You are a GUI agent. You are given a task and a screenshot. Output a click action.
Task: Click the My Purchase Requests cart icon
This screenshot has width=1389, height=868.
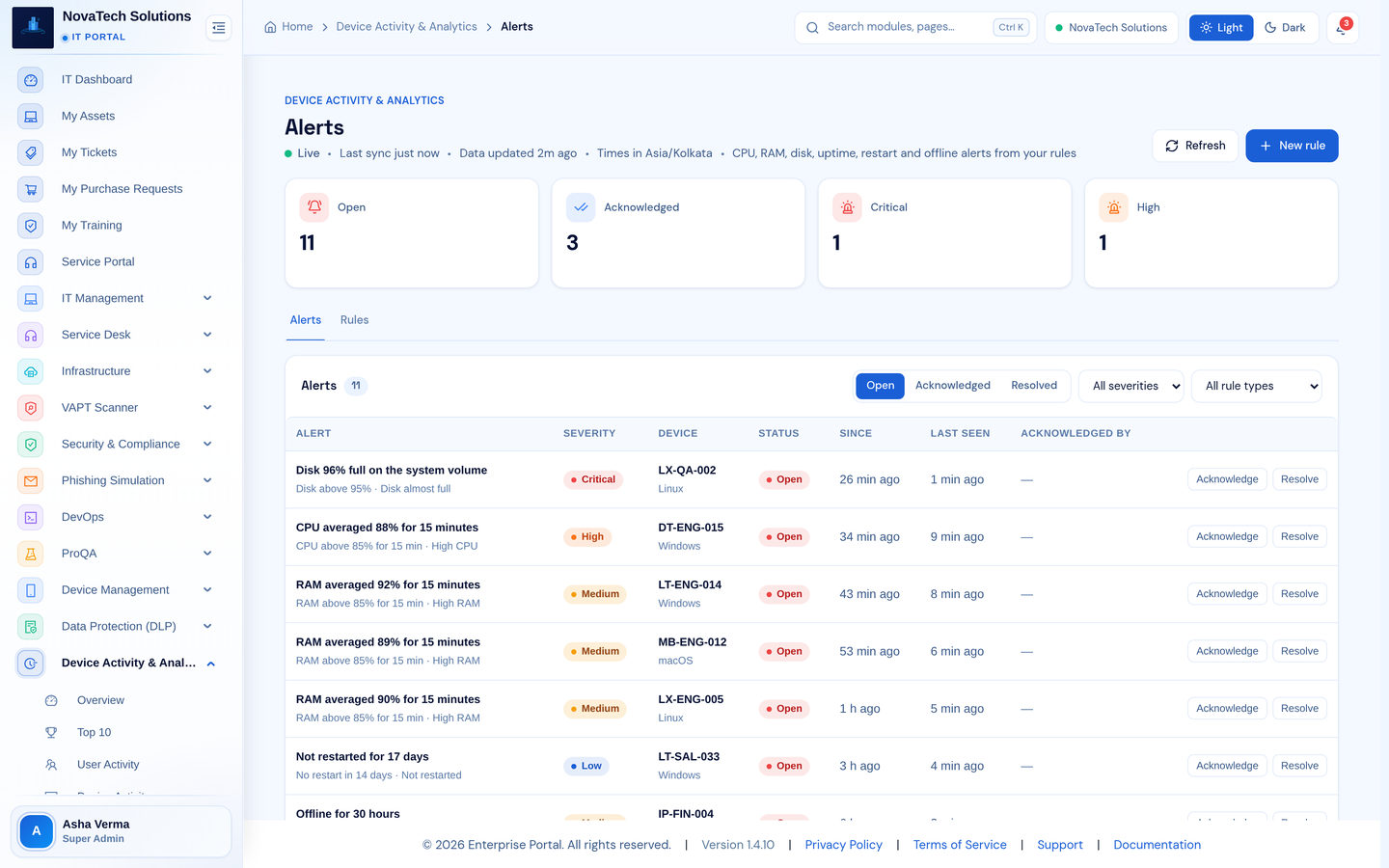[31, 190]
